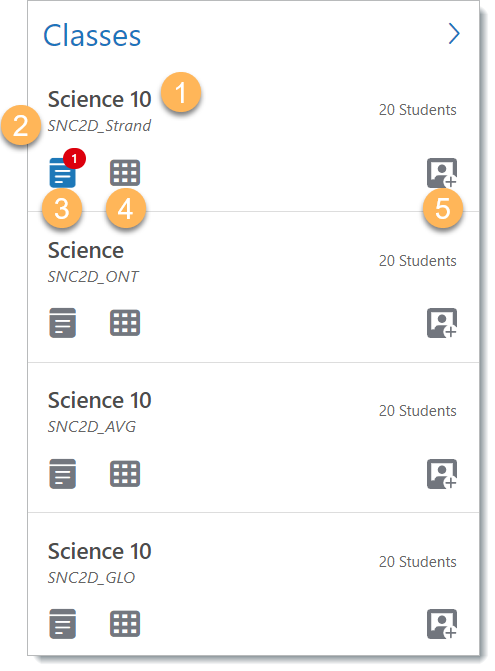Open the Classes expand chevron arrow
This screenshot has height=671, width=495.
[454, 33]
